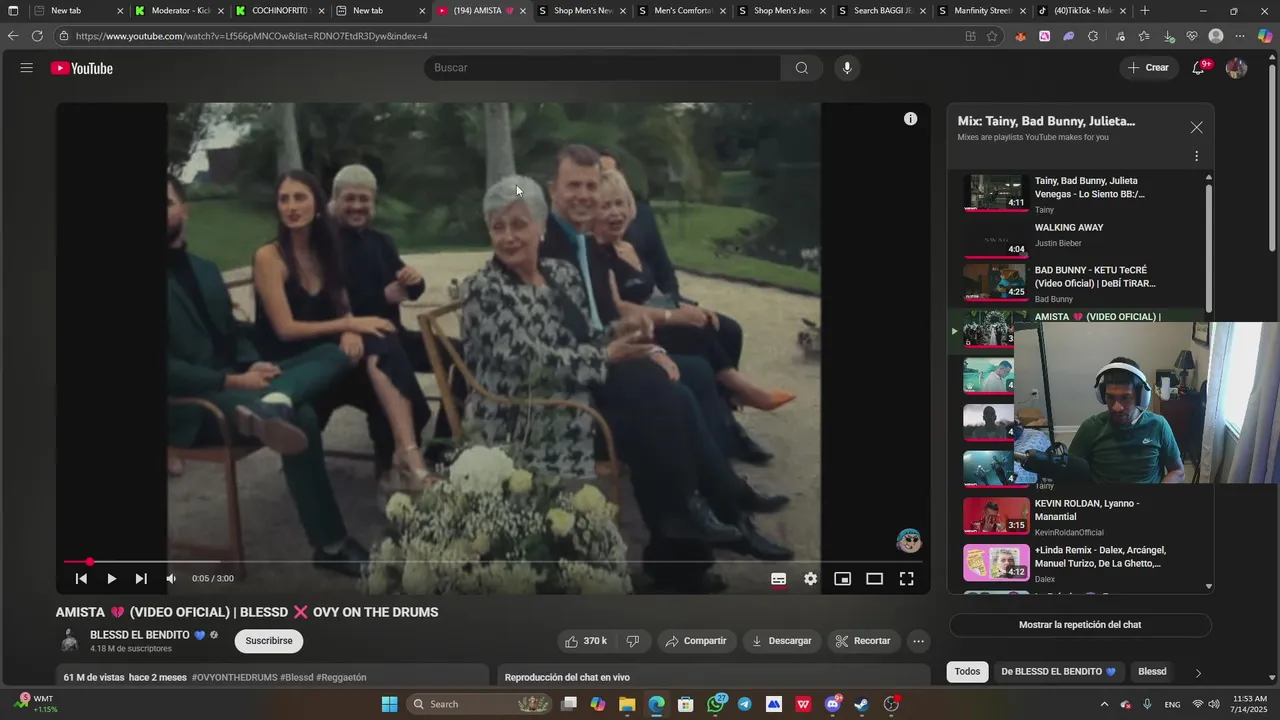Open the Mix playlist three-dot options
The width and height of the screenshot is (1280, 720).
click(x=1196, y=156)
